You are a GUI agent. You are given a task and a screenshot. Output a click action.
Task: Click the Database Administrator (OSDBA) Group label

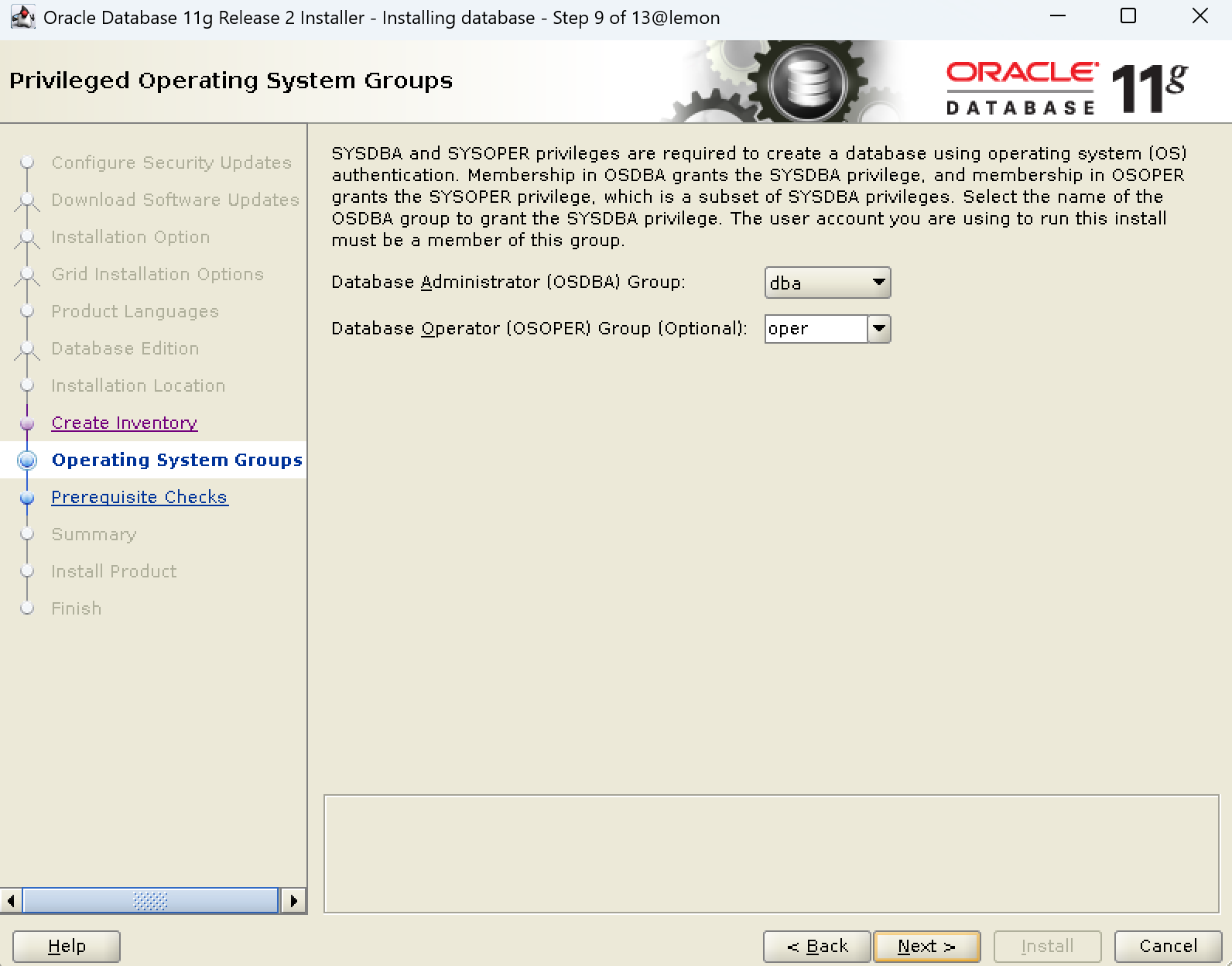508,283
